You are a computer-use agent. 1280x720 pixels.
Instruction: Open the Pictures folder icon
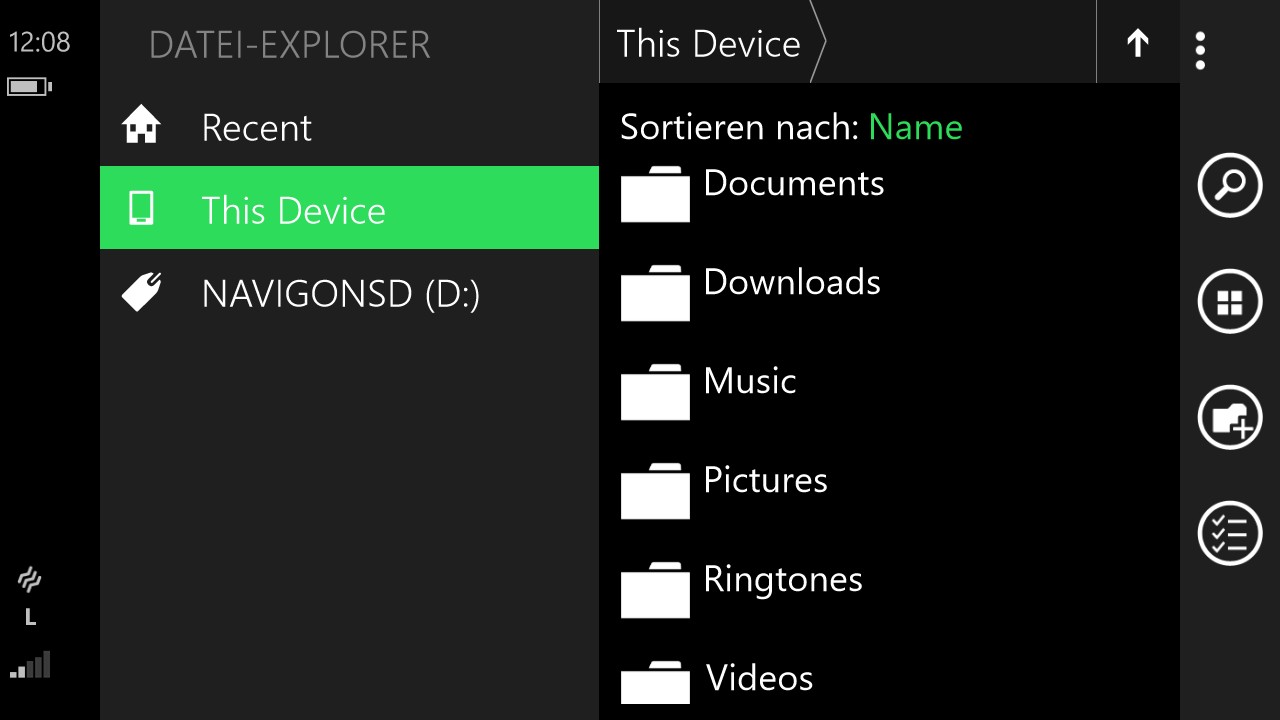coord(655,491)
